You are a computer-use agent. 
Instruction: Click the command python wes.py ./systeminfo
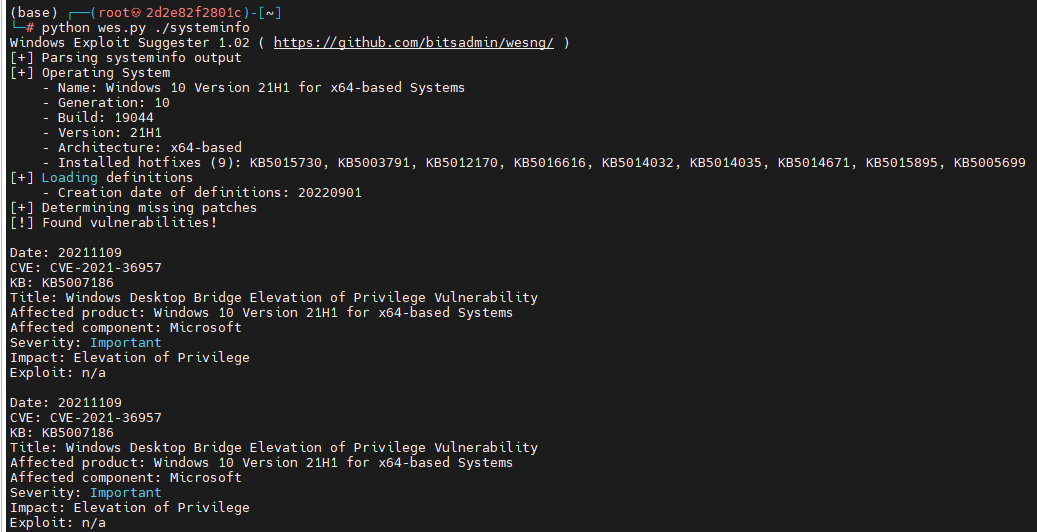pos(145,28)
